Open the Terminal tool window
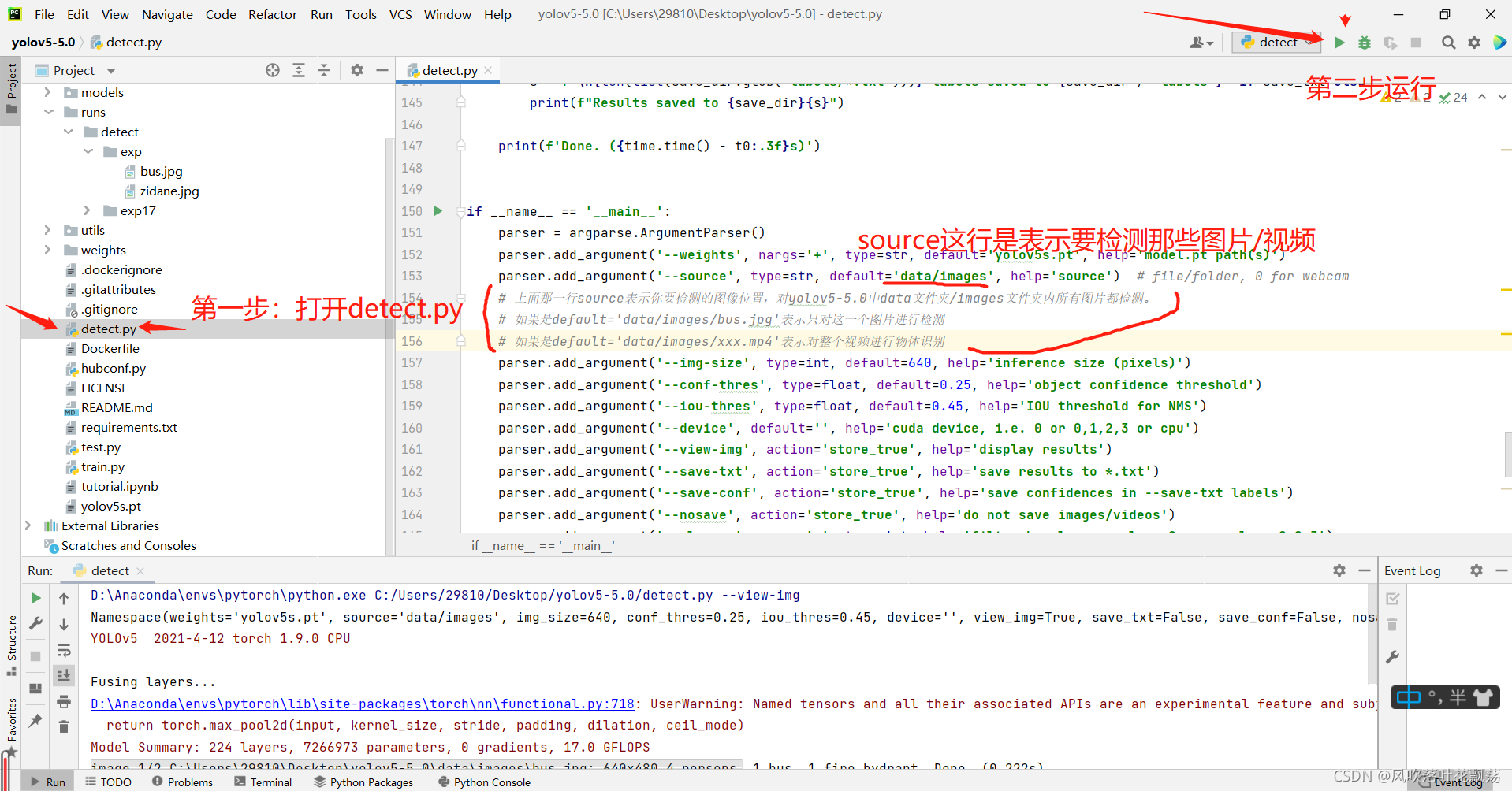The image size is (1512, 791). coord(263,782)
